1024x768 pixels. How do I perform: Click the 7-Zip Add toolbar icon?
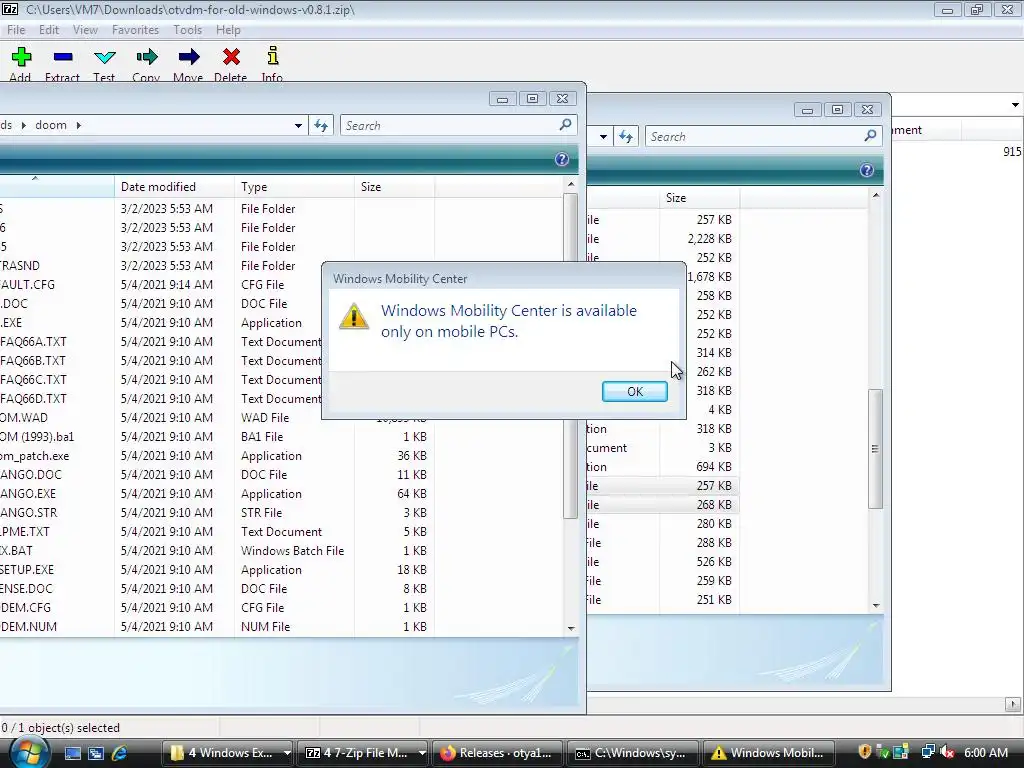tap(21, 57)
